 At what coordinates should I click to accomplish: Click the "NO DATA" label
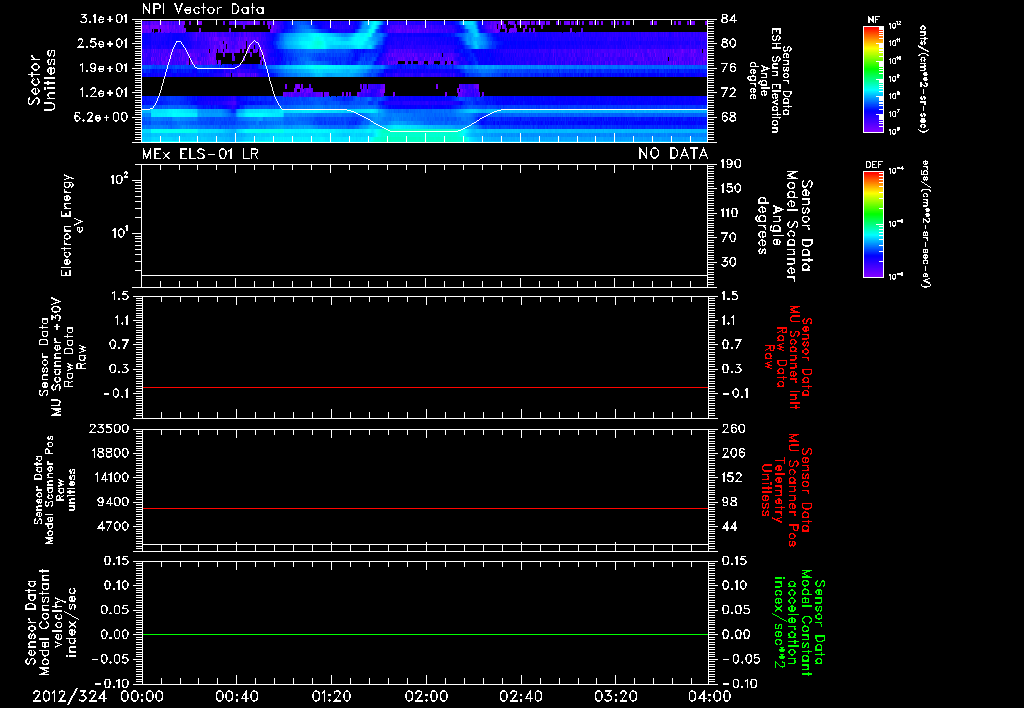[673, 154]
